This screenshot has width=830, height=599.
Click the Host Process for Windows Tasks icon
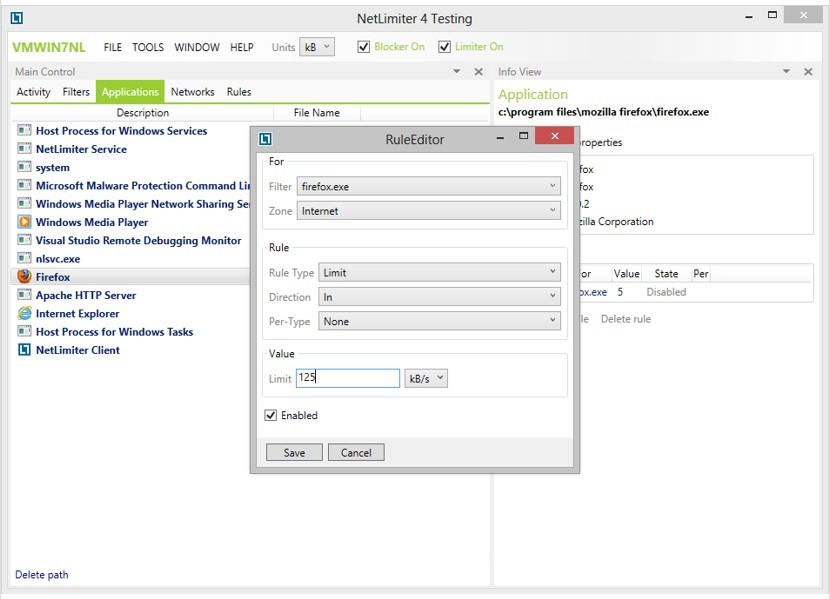point(24,332)
